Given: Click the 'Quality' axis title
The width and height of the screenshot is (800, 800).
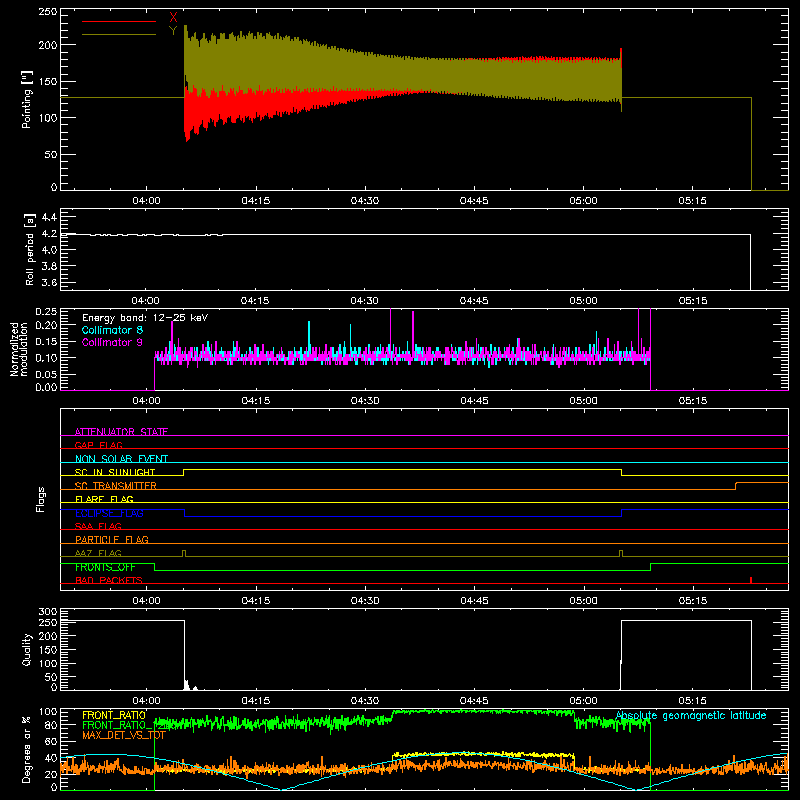Looking at the screenshot, I should coord(27,649).
